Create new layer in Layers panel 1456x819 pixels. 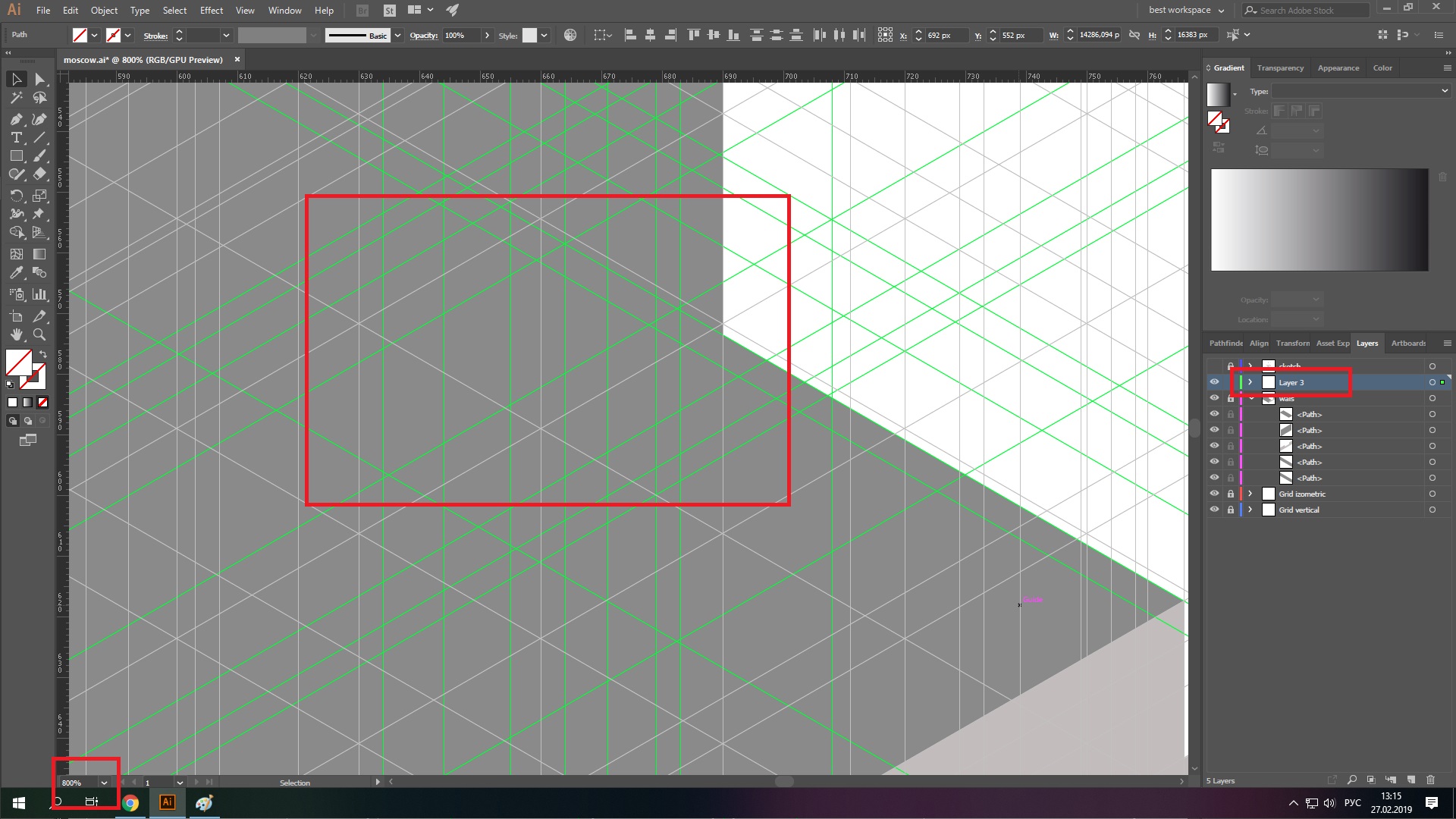click(x=1410, y=780)
